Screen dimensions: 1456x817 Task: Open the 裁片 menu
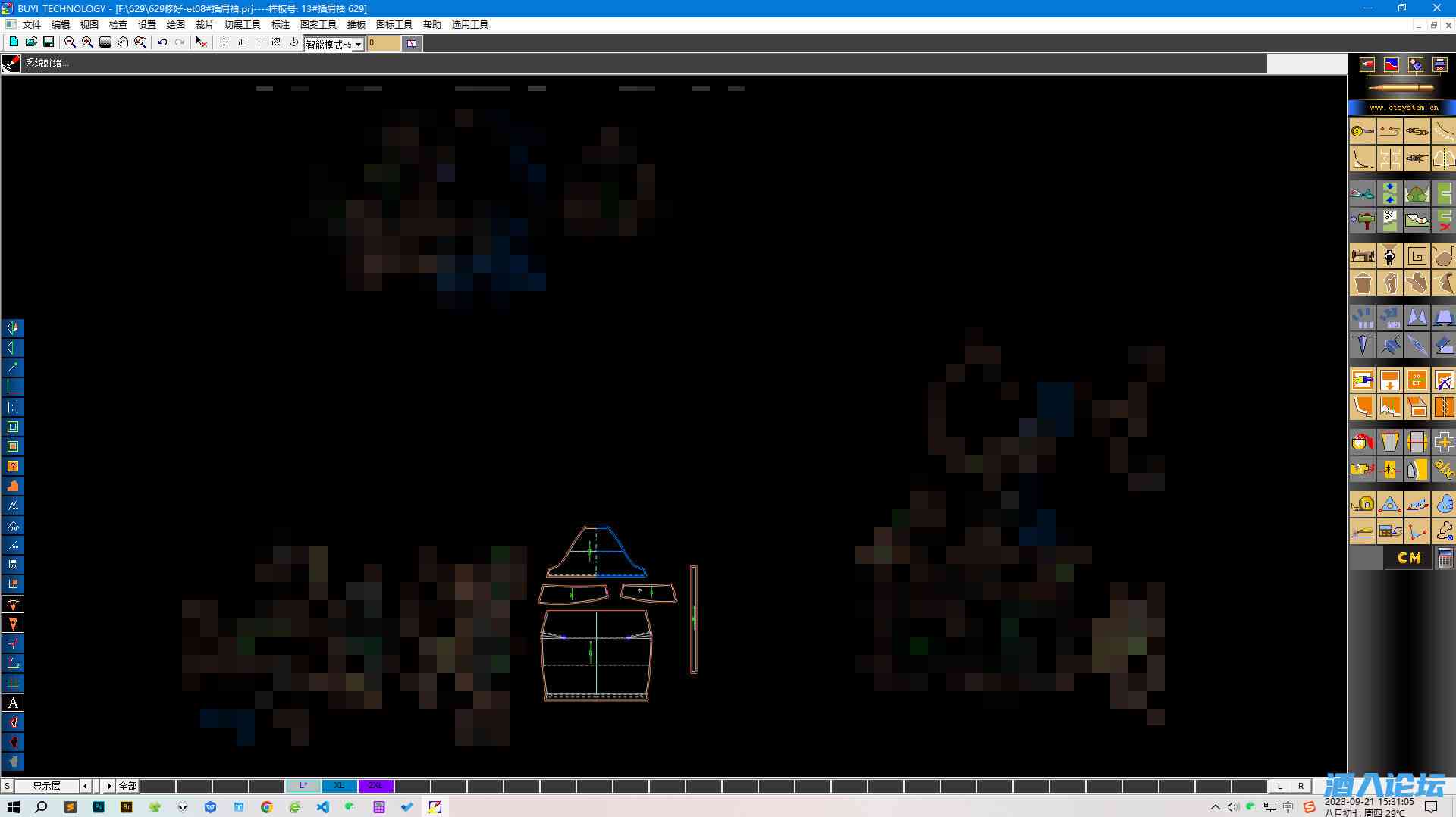click(x=205, y=25)
